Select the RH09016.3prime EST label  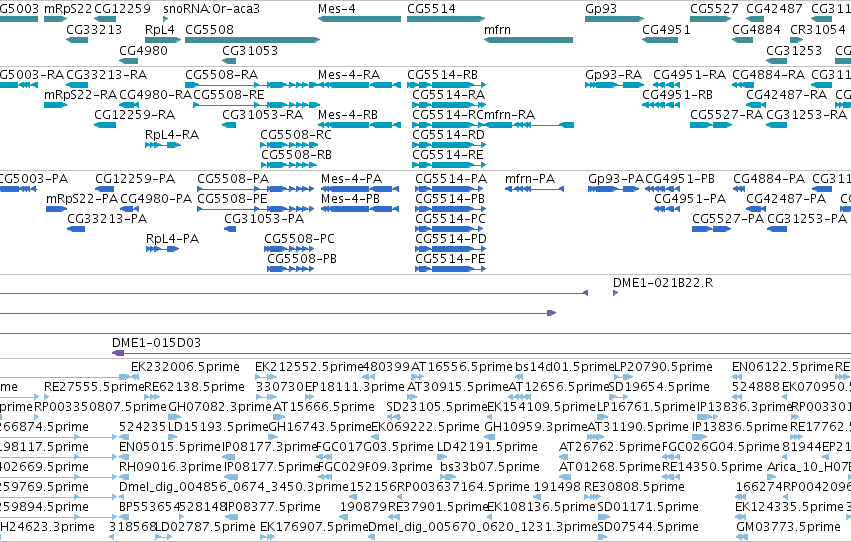click(x=170, y=468)
